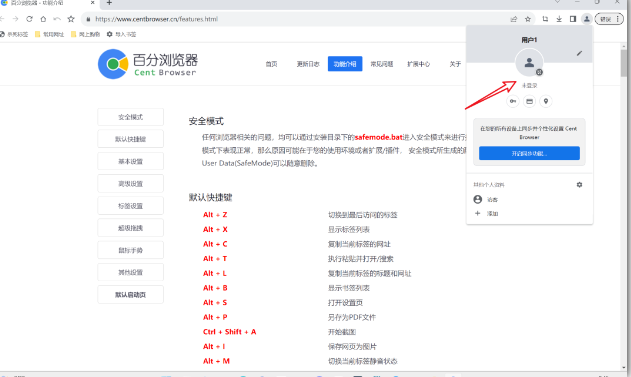Open saved passwords key icon
The height and width of the screenshot is (377, 631).
click(x=513, y=101)
